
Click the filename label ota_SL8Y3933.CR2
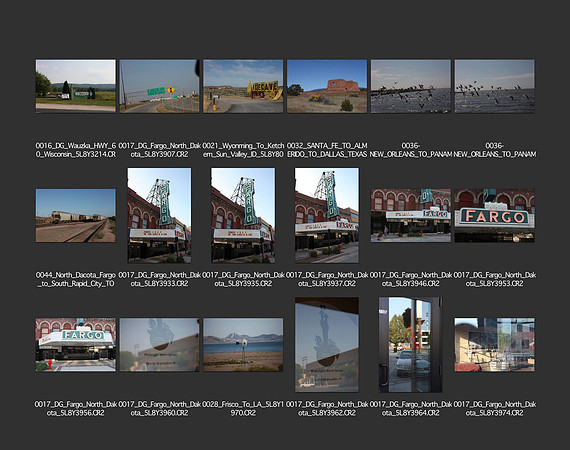pyautogui.click(x=159, y=284)
